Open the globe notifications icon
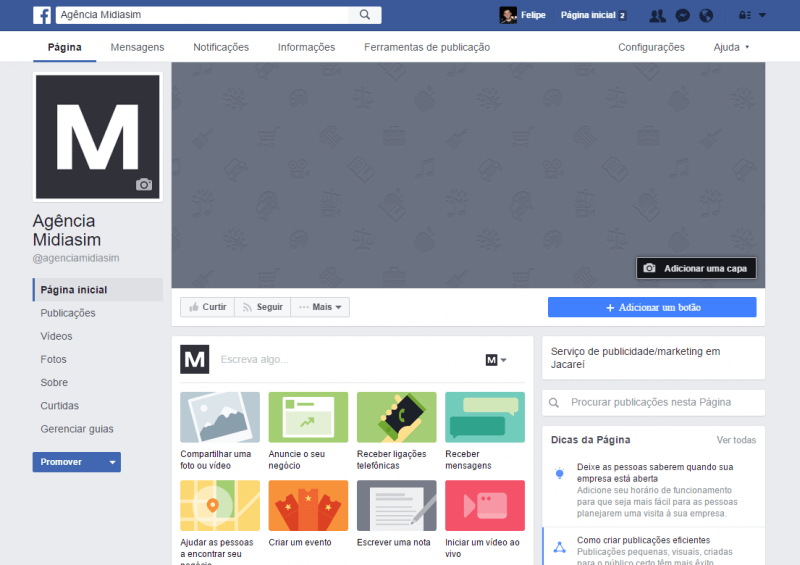 (706, 16)
